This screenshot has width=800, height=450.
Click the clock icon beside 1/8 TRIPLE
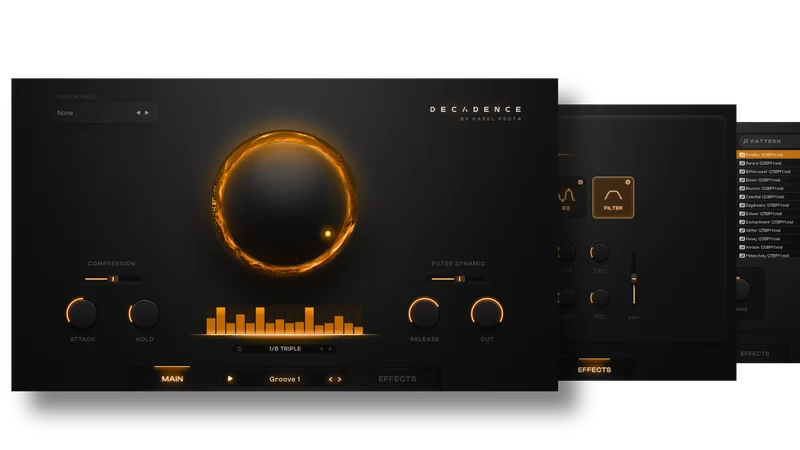[x=239, y=349]
